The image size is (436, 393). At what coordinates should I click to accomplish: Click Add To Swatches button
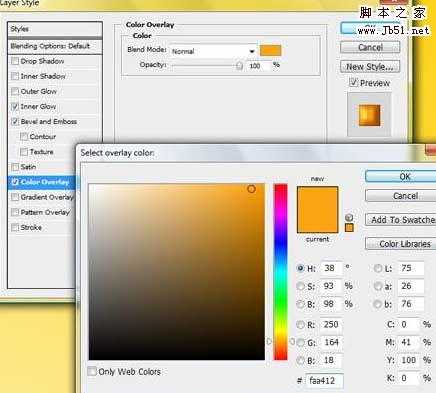(x=401, y=220)
